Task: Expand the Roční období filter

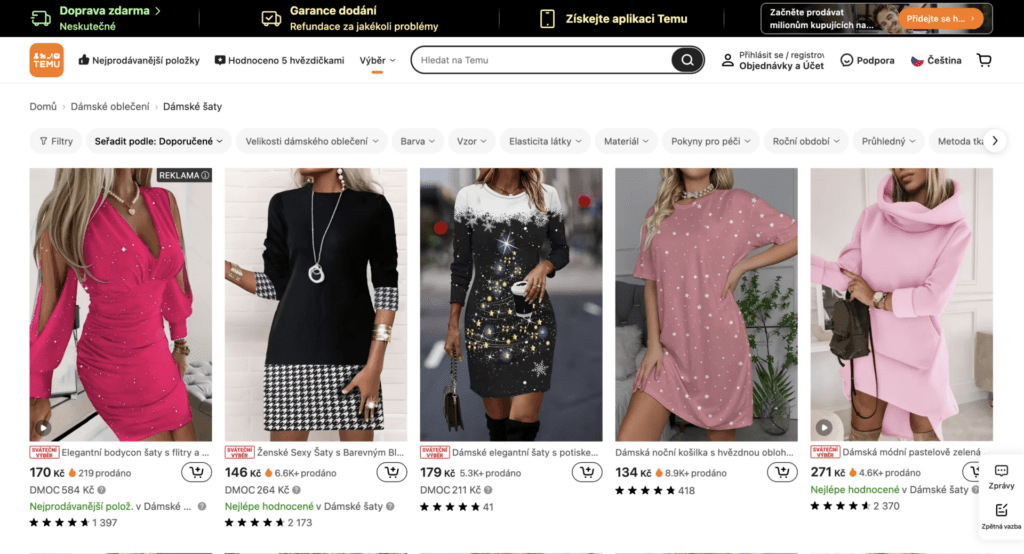Action: point(805,141)
